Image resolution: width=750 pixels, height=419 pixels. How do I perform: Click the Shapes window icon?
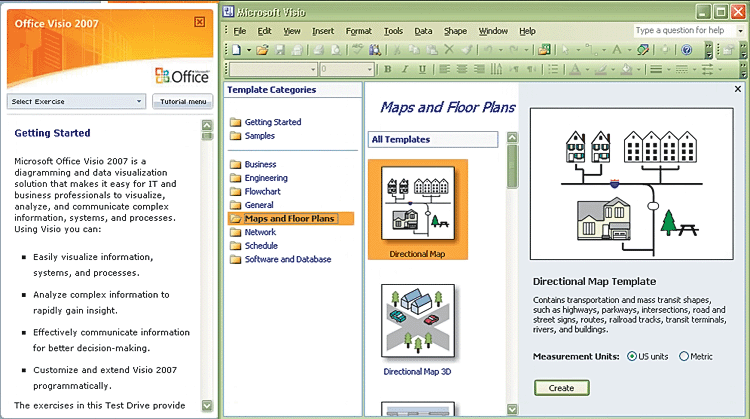[544, 49]
